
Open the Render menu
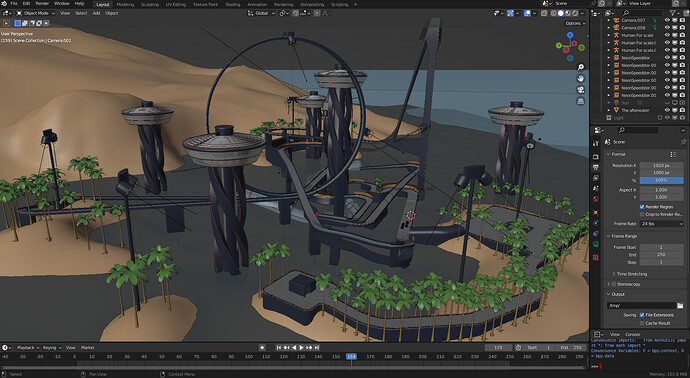[x=42, y=4]
